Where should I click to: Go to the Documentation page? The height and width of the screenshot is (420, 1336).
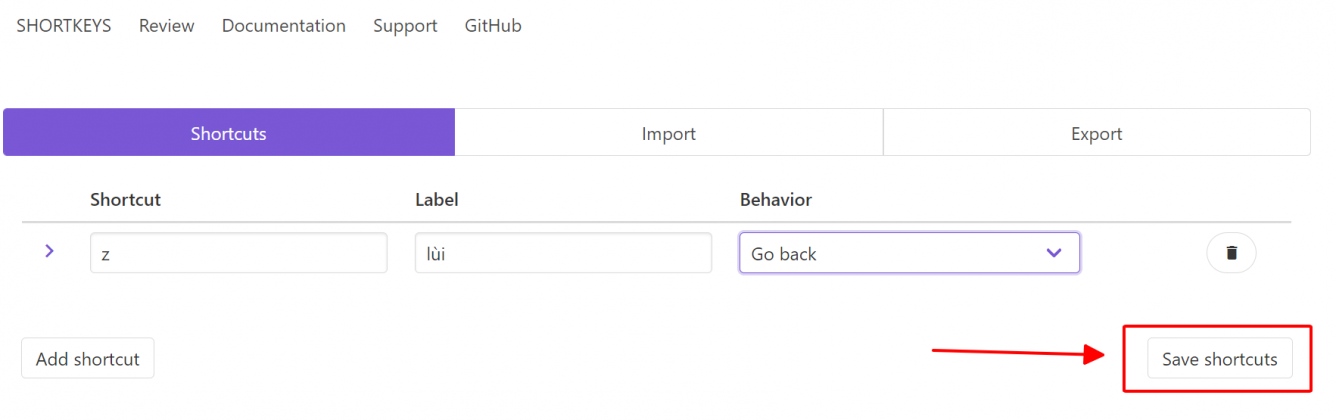tap(284, 26)
